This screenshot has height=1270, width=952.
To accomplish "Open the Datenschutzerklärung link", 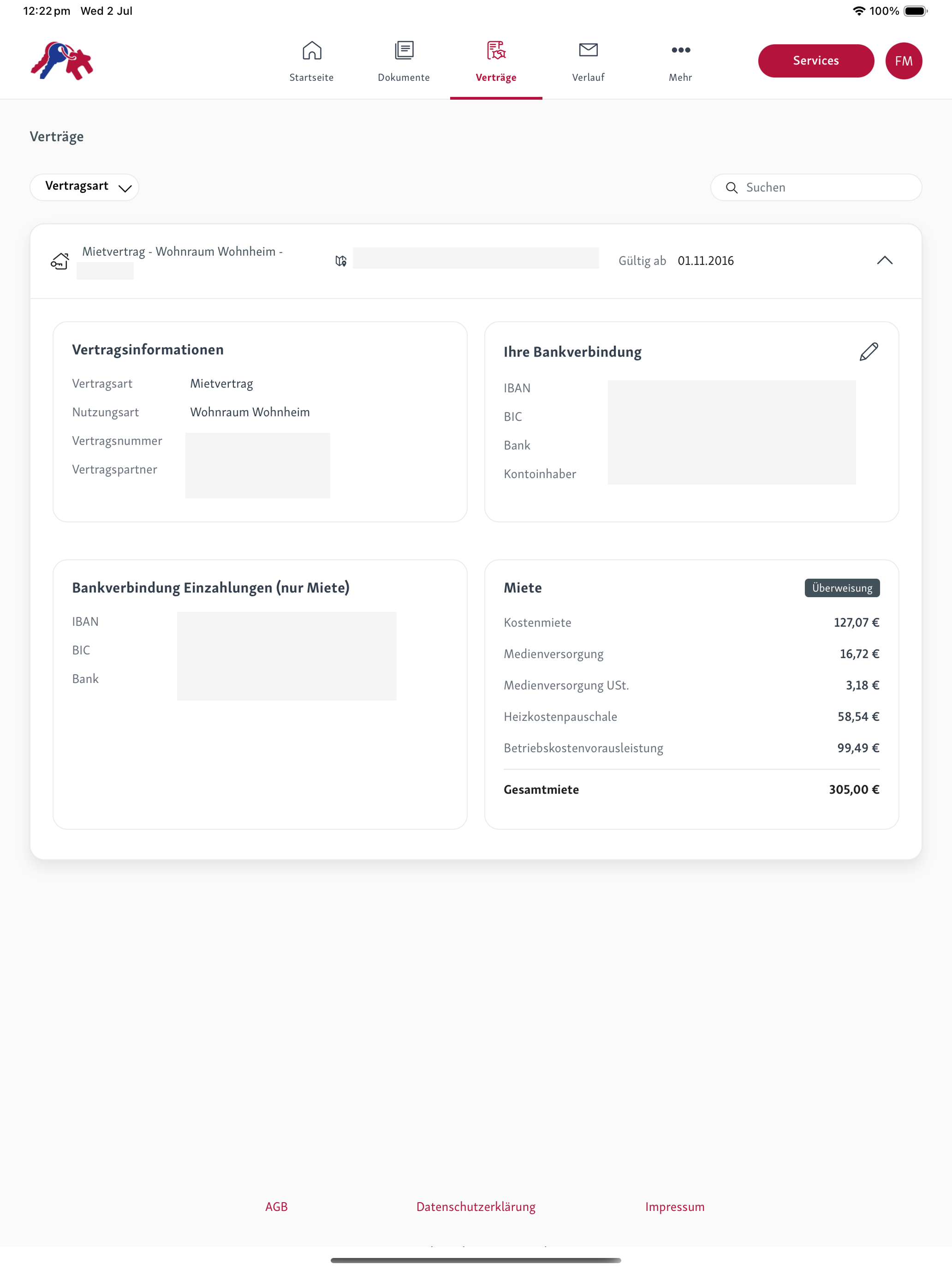I will [x=476, y=1207].
